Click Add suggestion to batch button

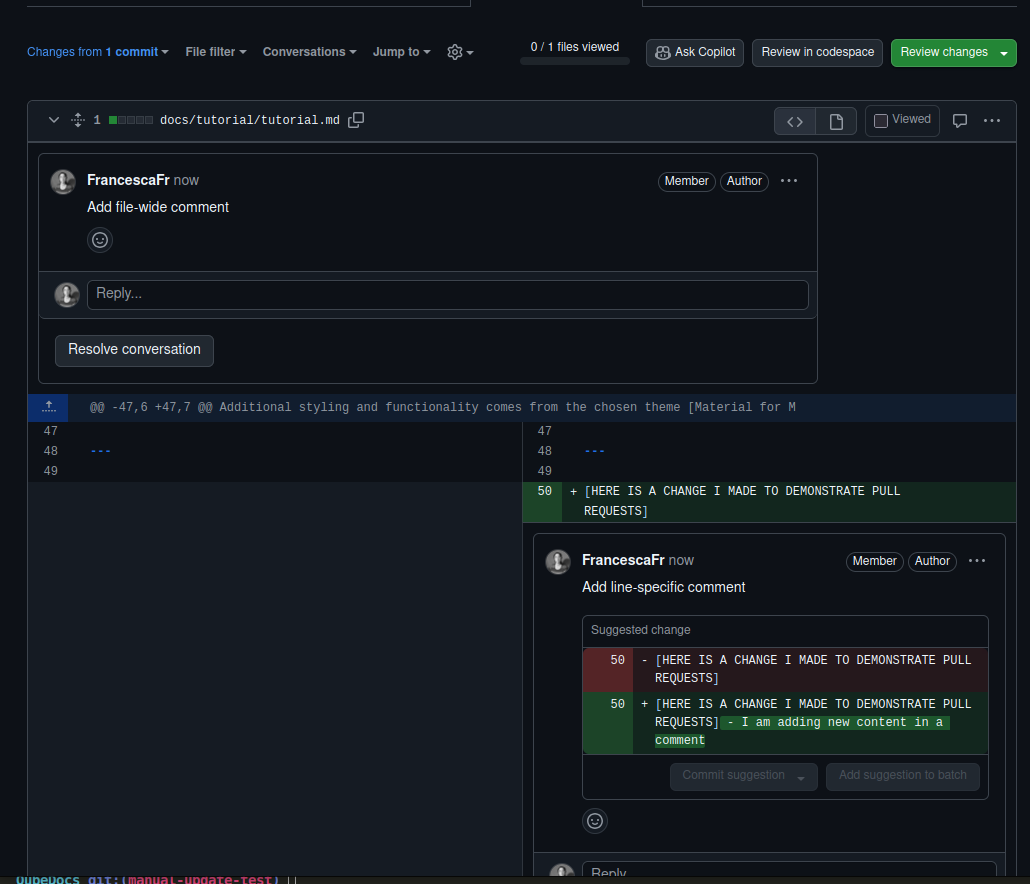tap(903, 776)
